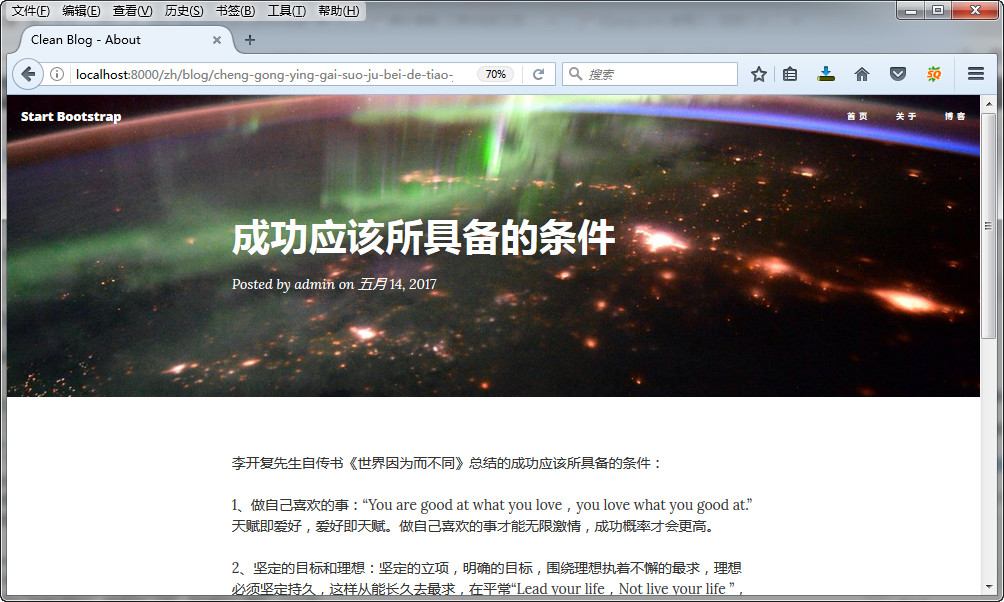
Task: Click the search magnifier icon
Action: coord(576,74)
